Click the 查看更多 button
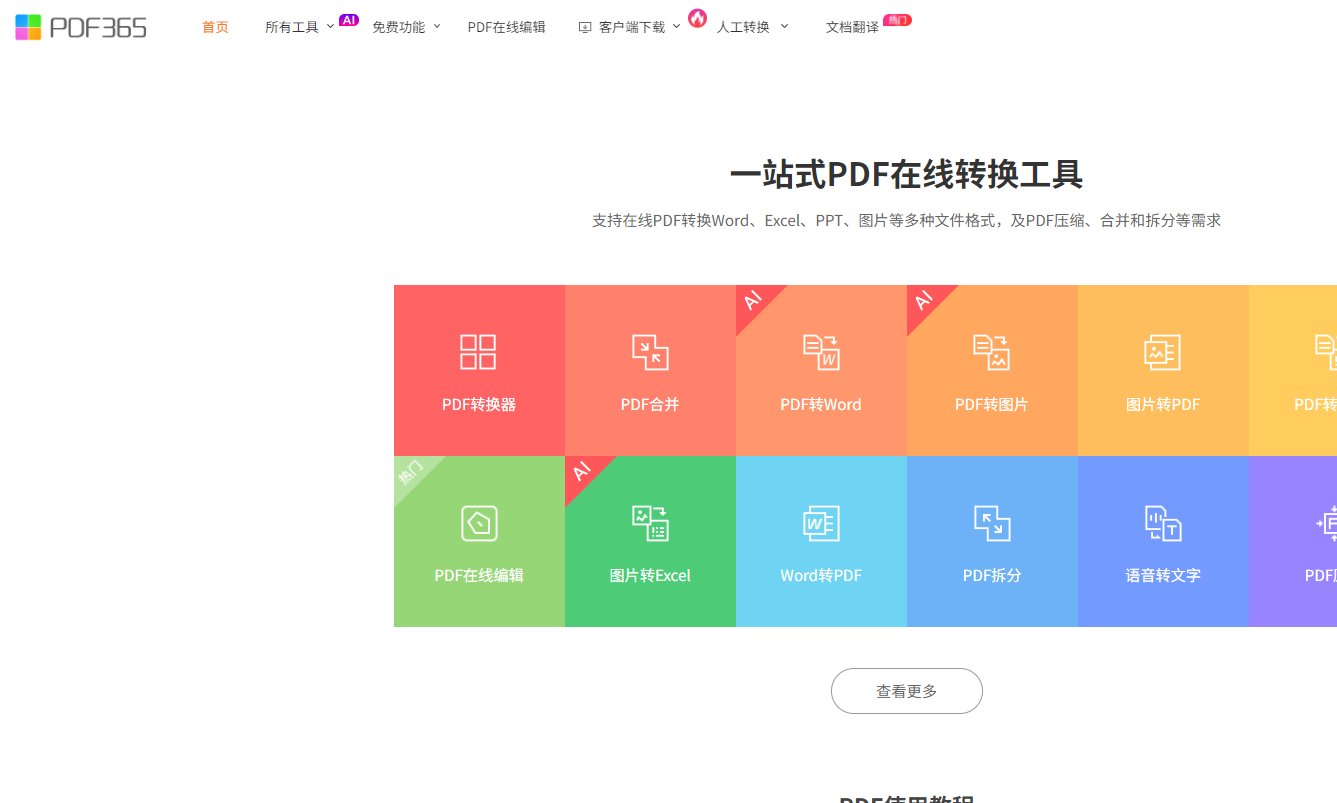The image size is (1337, 803). (x=906, y=691)
